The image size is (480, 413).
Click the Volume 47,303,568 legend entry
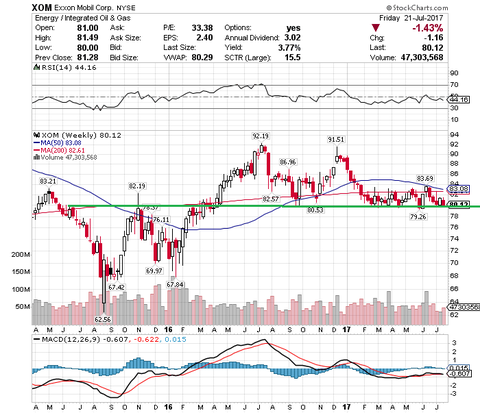click(69, 157)
